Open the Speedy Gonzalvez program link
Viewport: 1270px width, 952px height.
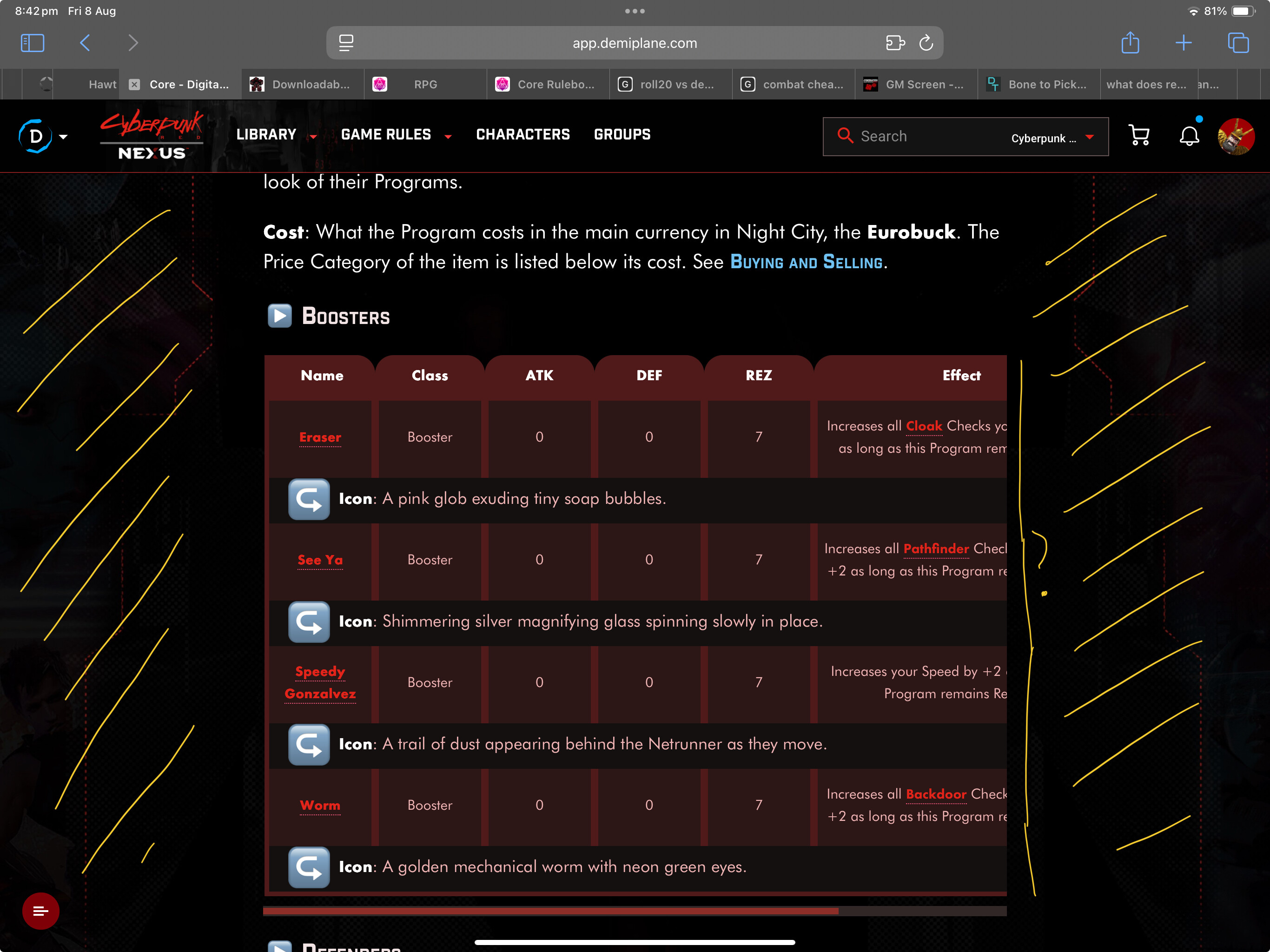320,683
